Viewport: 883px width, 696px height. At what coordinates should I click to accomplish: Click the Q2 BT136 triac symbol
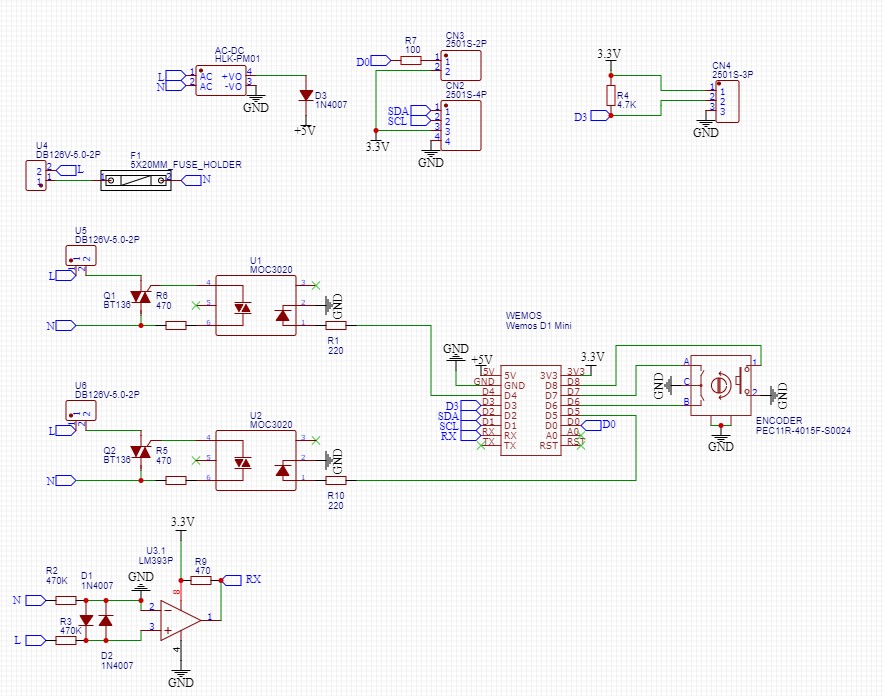click(x=140, y=452)
